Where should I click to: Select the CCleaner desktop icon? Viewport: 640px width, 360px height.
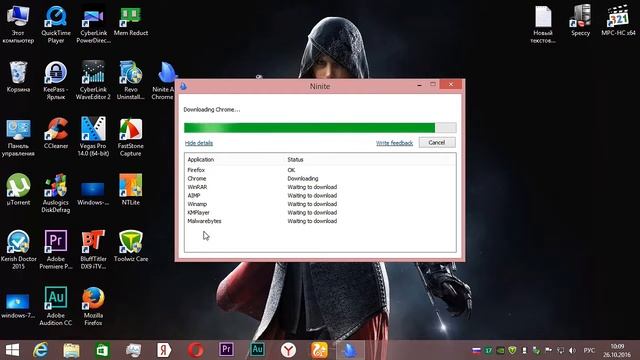[56, 133]
